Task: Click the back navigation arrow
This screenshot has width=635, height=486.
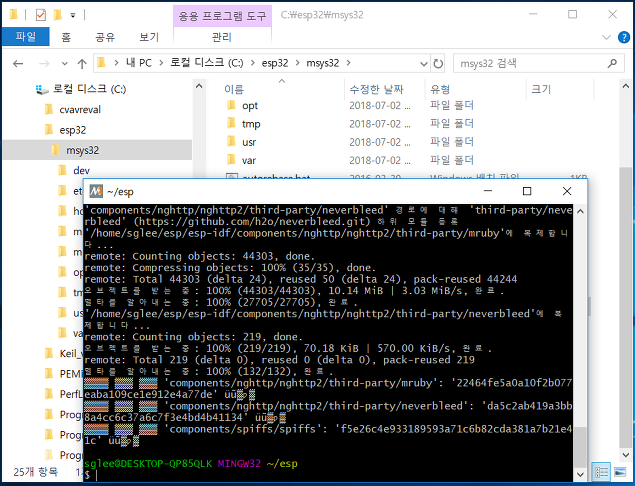Action: click(x=18, y=64)
